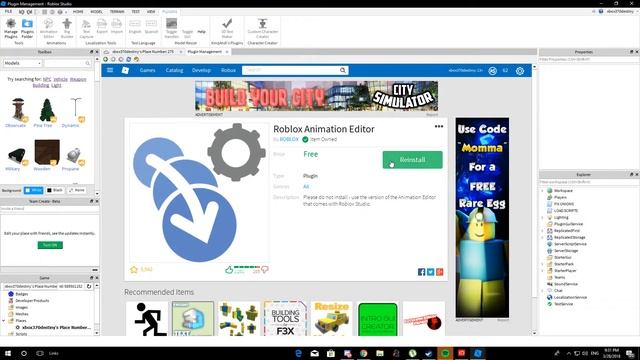Screen dimensions: 640x360
Task: Click the thumbs up like icon
Action: click(x=229, y=270)
